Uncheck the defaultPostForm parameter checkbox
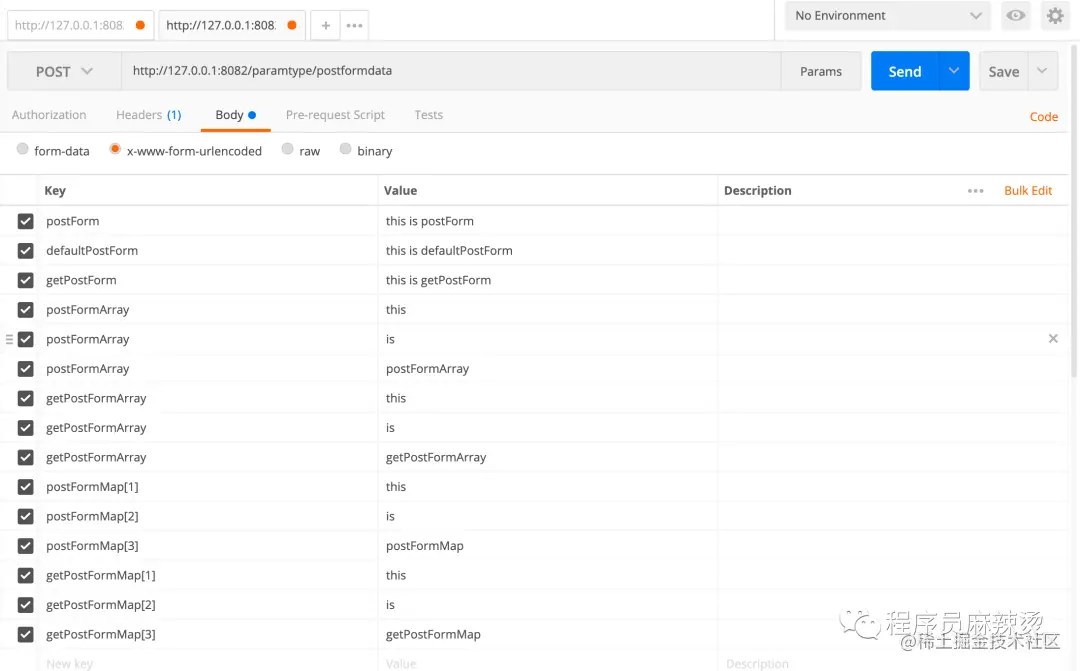The height and width of the screenshot is (671, 1080). (x=25, y=251)
